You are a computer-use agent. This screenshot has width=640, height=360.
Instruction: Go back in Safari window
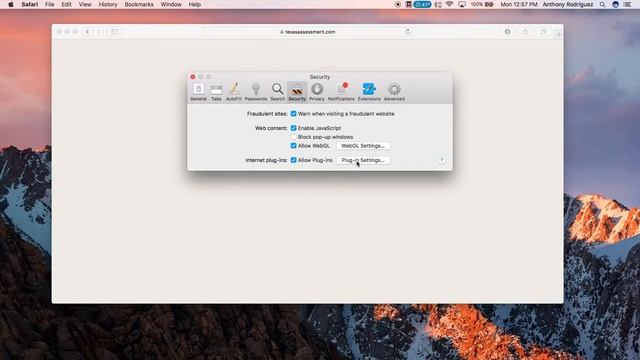tap(87, 32)
